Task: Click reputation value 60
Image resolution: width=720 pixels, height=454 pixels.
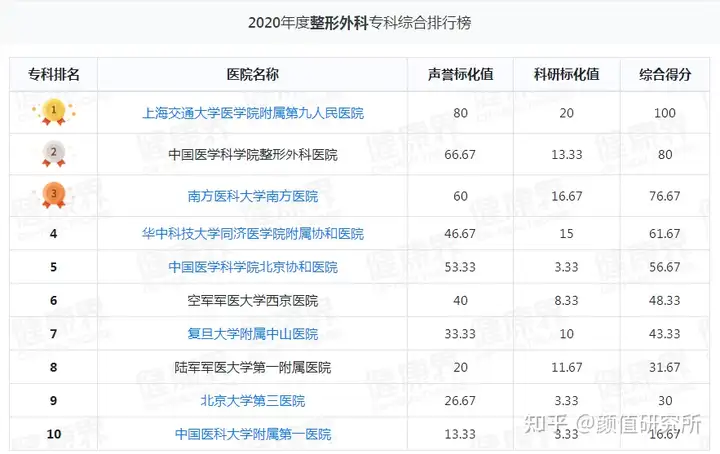Action: point(461,196)
